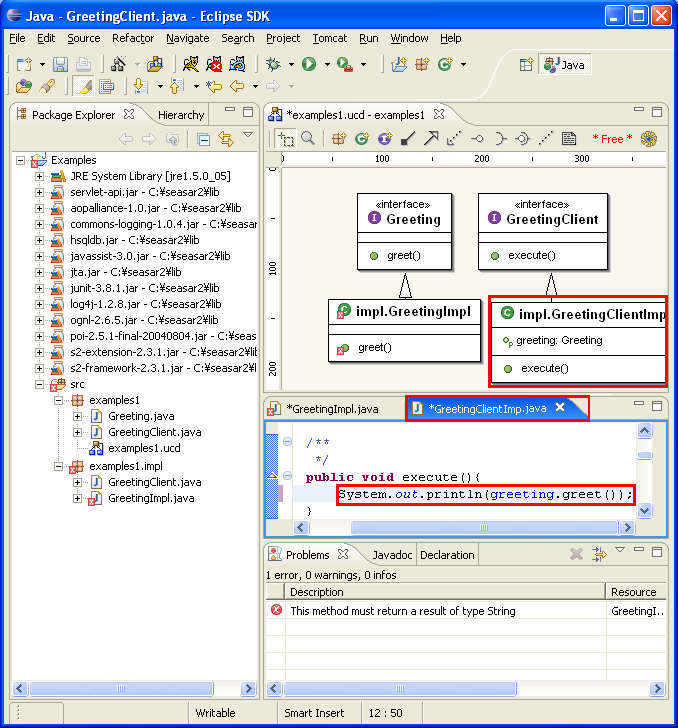Click the Save icon in the toolbar
Viewport: 678px width, 728px height.
point(60,64)
